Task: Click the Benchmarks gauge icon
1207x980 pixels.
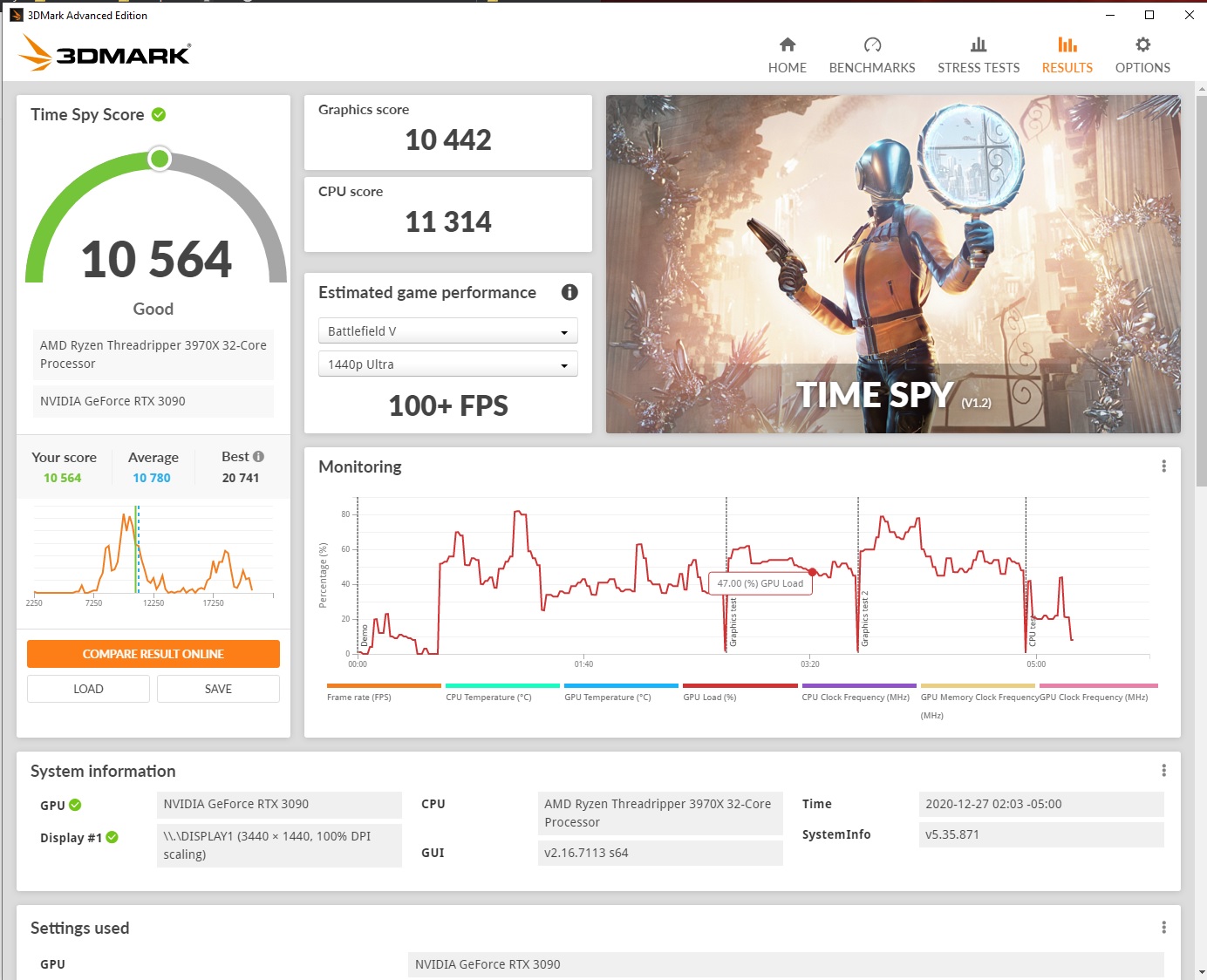Action: pyautogui.click(x=872, y=44)
